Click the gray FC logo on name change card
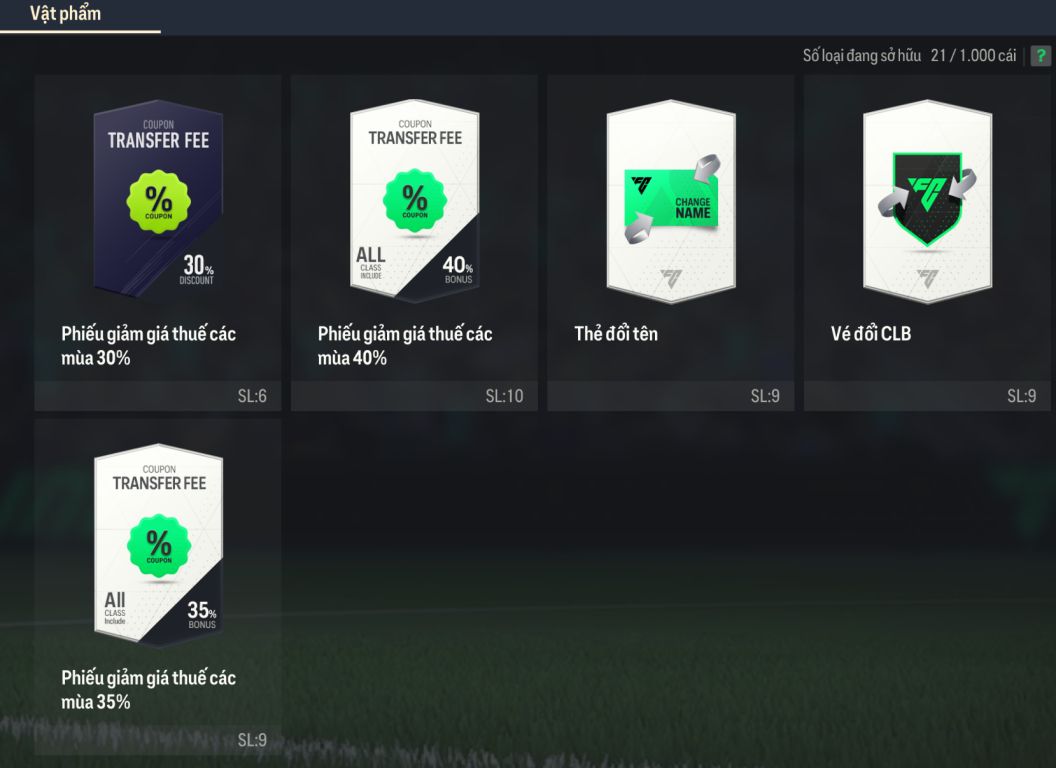 pyautogui.click(x=671, y=277)
